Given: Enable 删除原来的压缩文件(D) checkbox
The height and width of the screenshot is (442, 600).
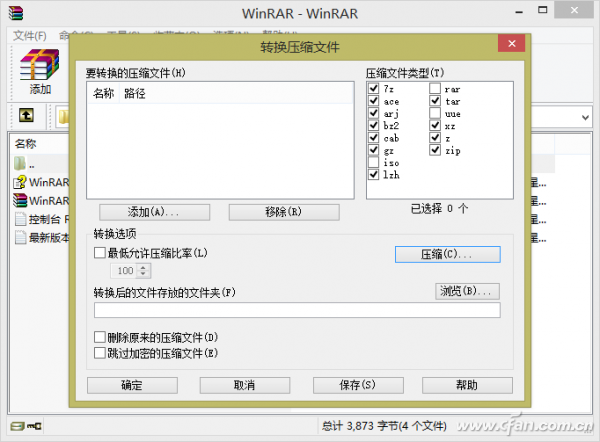Looking at the screenshot, I should (100, 337).
